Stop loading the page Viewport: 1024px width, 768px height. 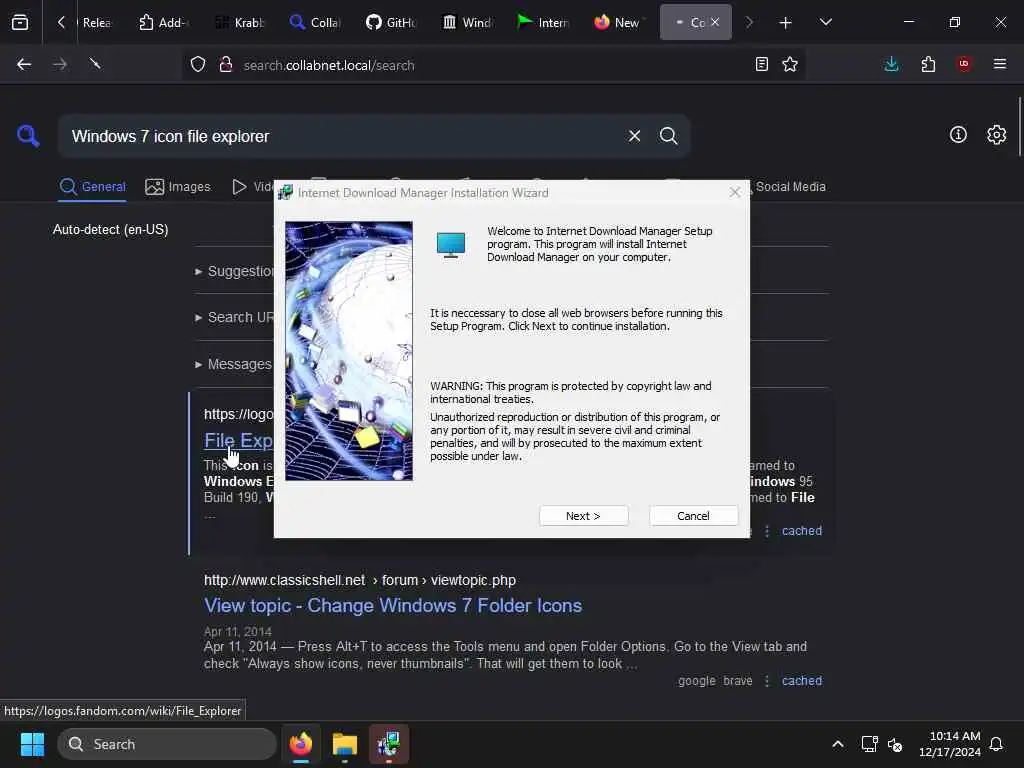95,64
